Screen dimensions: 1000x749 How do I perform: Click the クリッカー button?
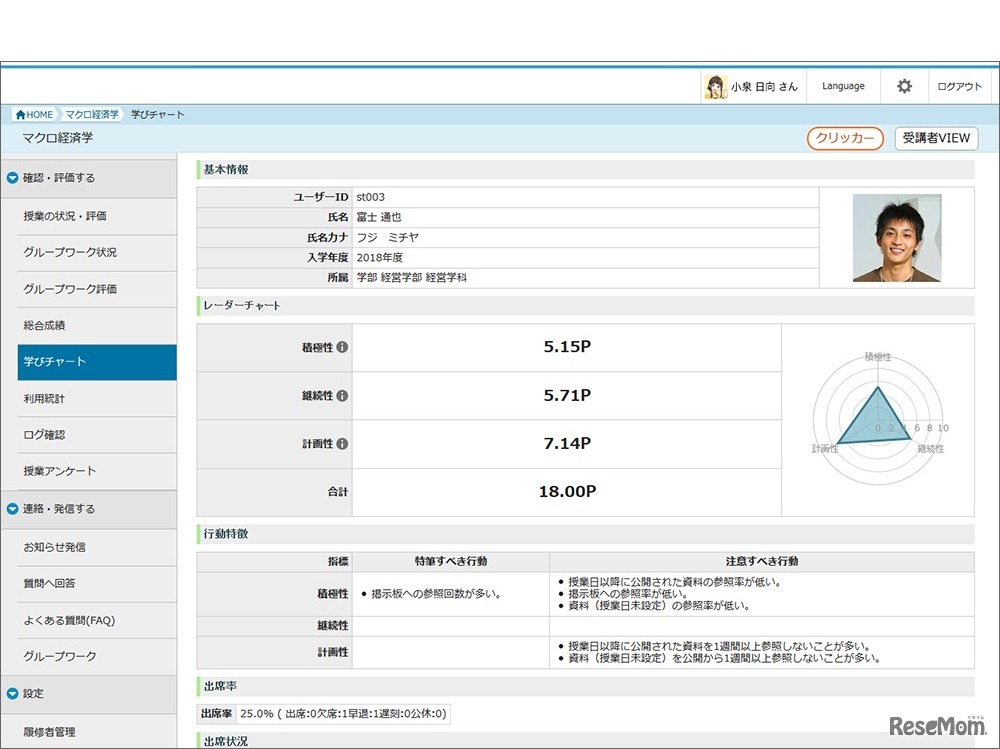click(844, 139)
